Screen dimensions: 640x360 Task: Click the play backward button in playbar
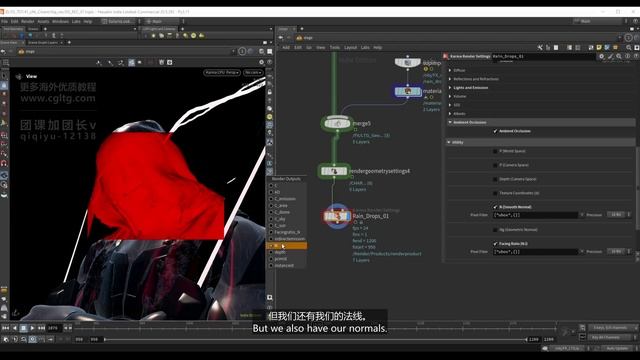point(15,328)
